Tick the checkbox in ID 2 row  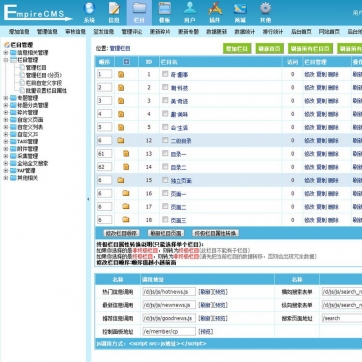coord(165,87)
